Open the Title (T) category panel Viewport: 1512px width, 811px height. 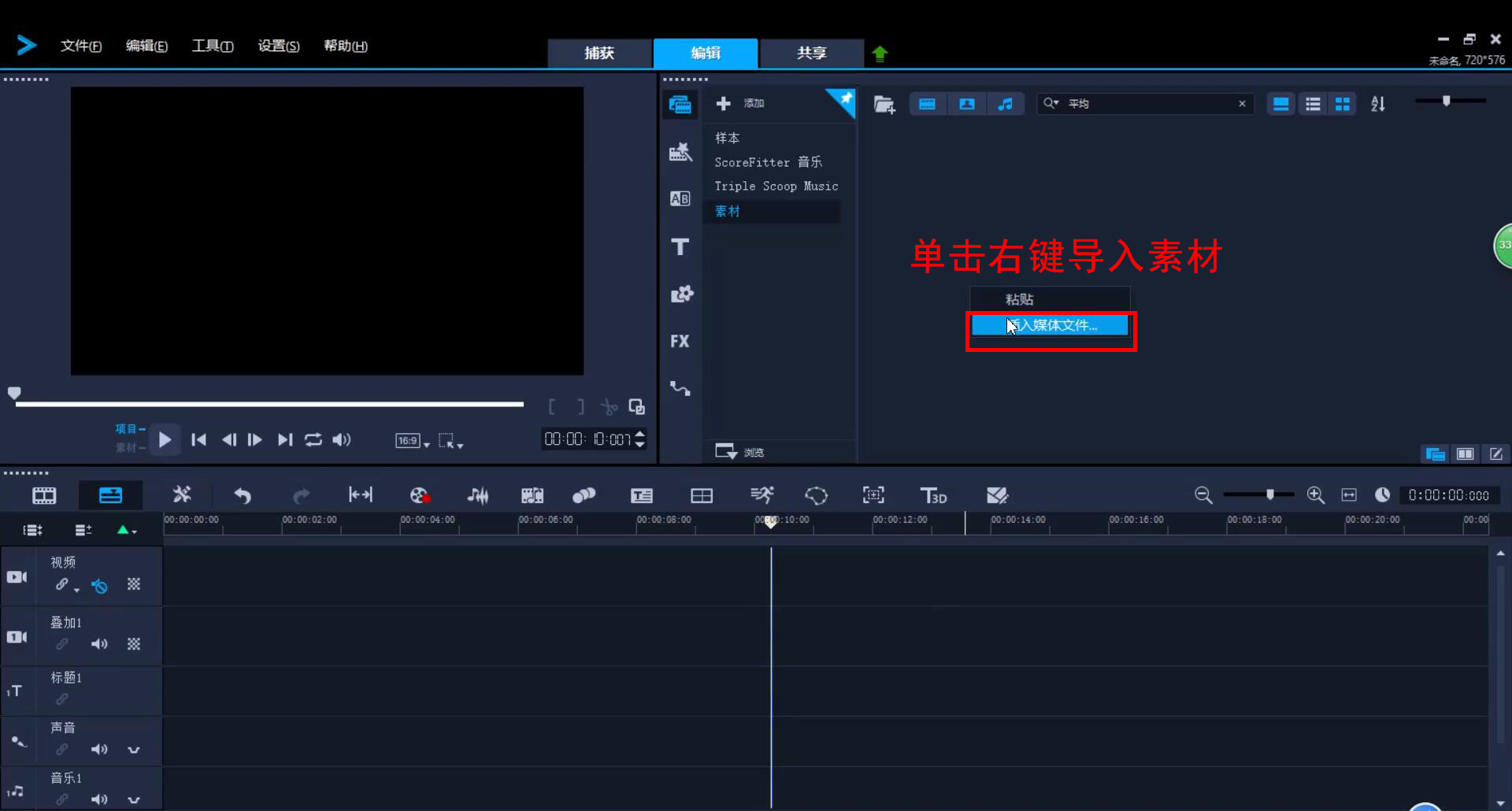coord(680,246)
